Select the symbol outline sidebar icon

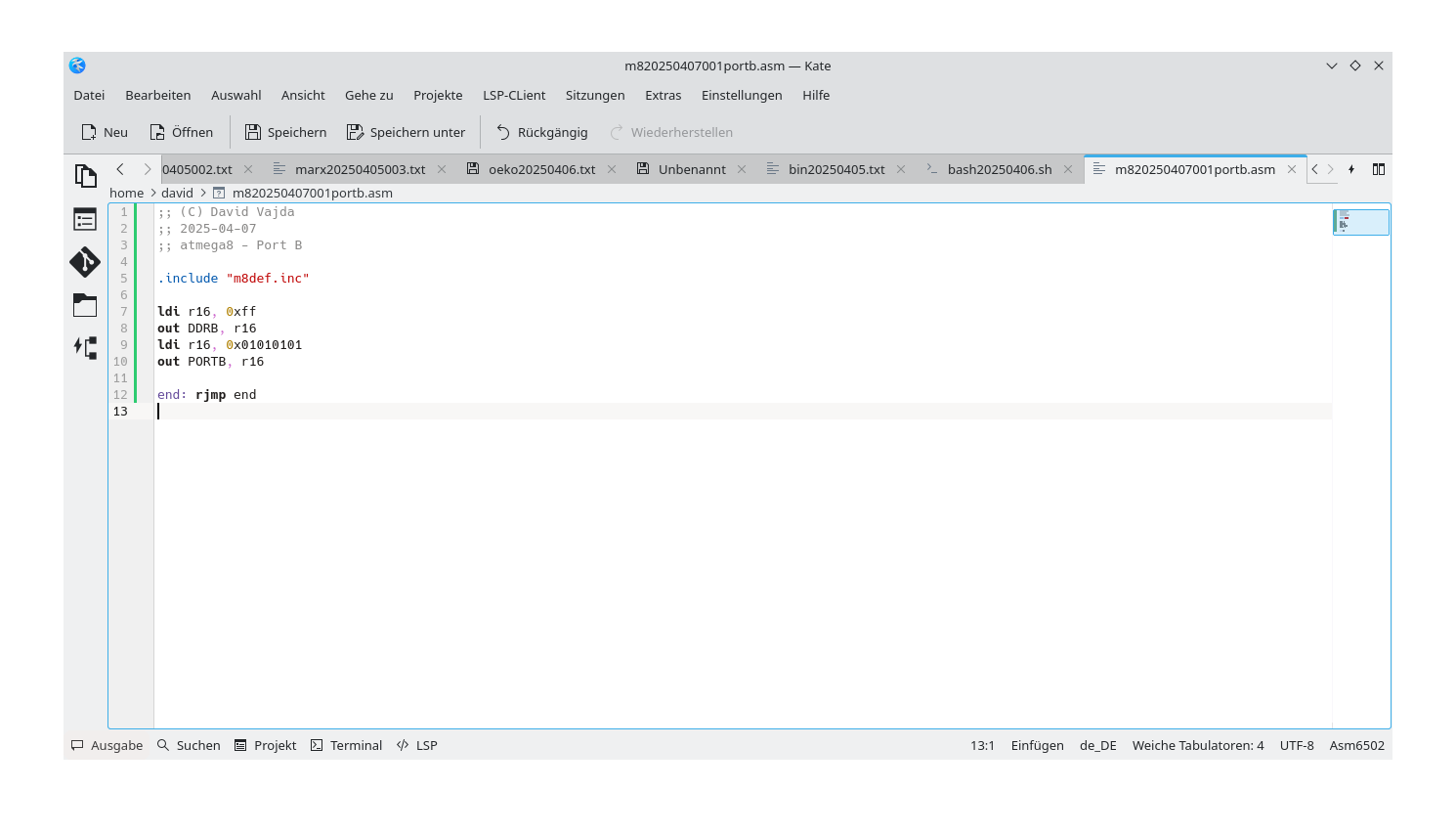click(x=85, y=219)
